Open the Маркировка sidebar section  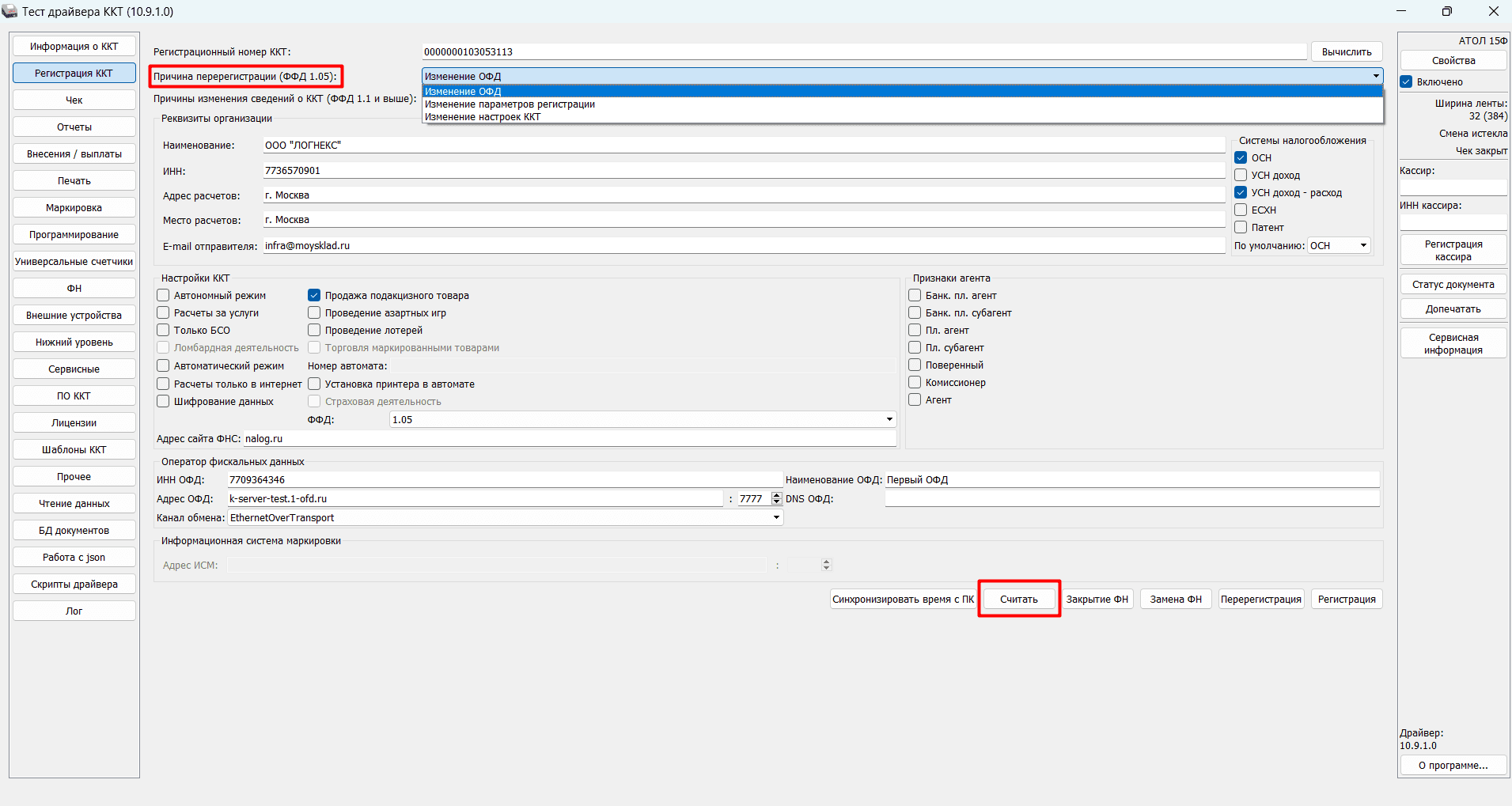(74, 208)
